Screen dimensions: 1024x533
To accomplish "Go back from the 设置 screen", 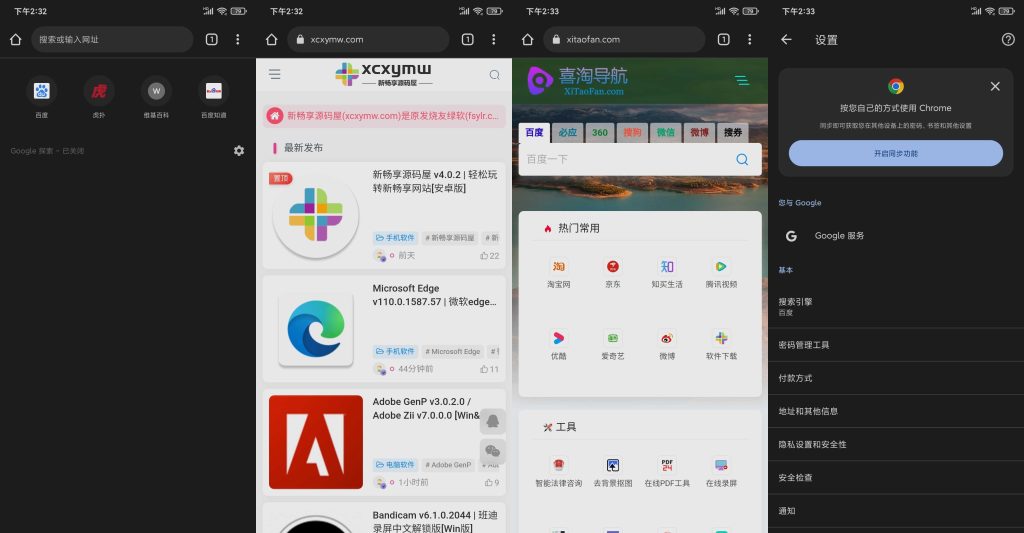I will pos(786,39).
